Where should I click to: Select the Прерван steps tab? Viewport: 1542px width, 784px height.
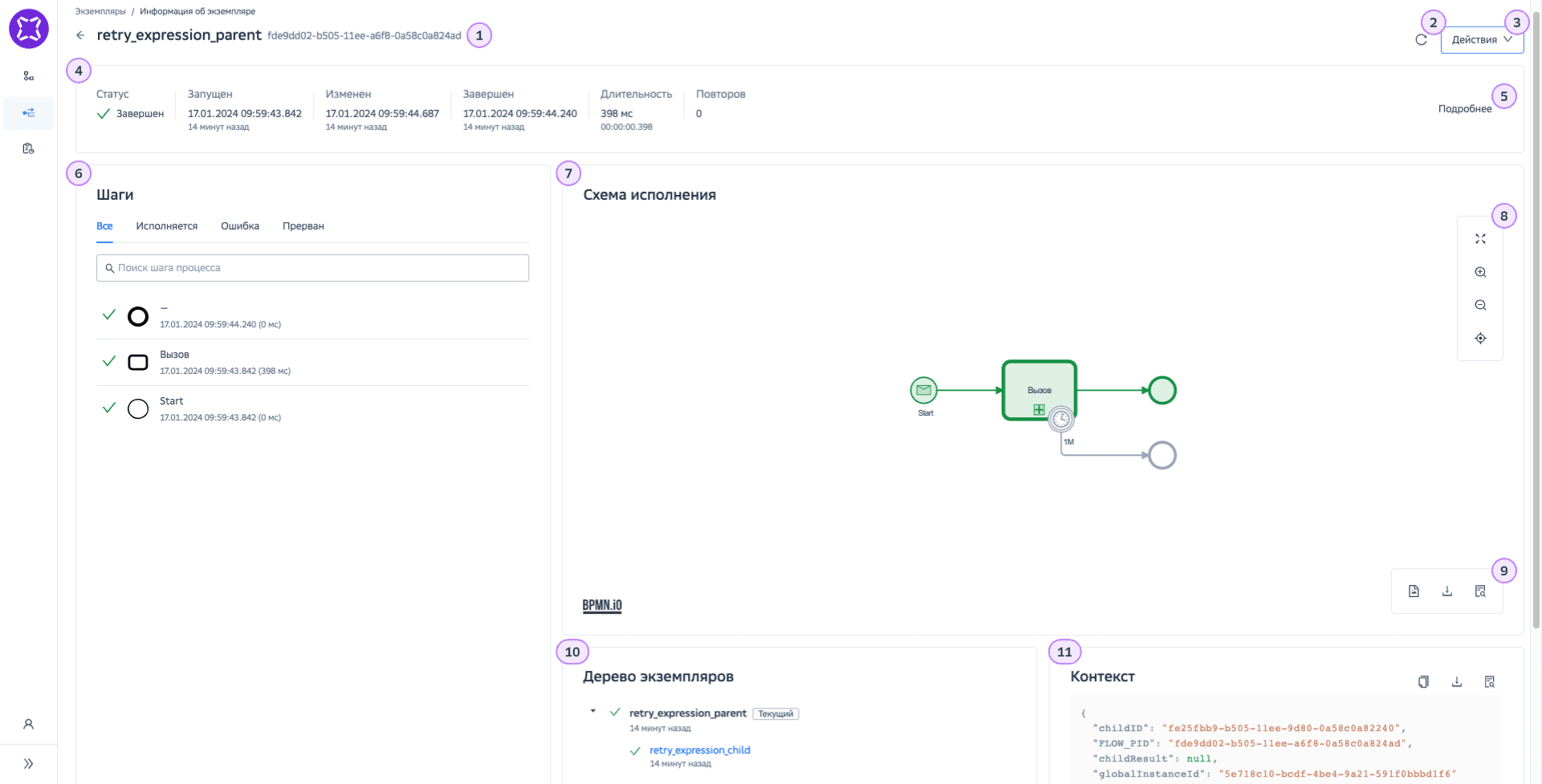(x=303, y=226)
